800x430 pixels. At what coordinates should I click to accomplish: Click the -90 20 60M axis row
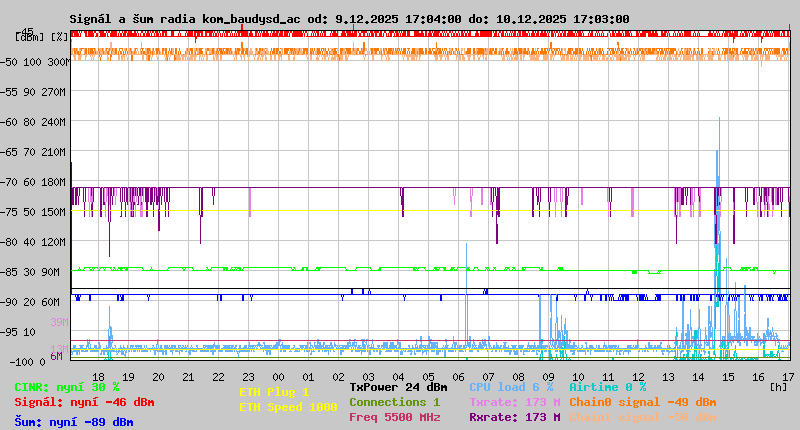point(30,302)
